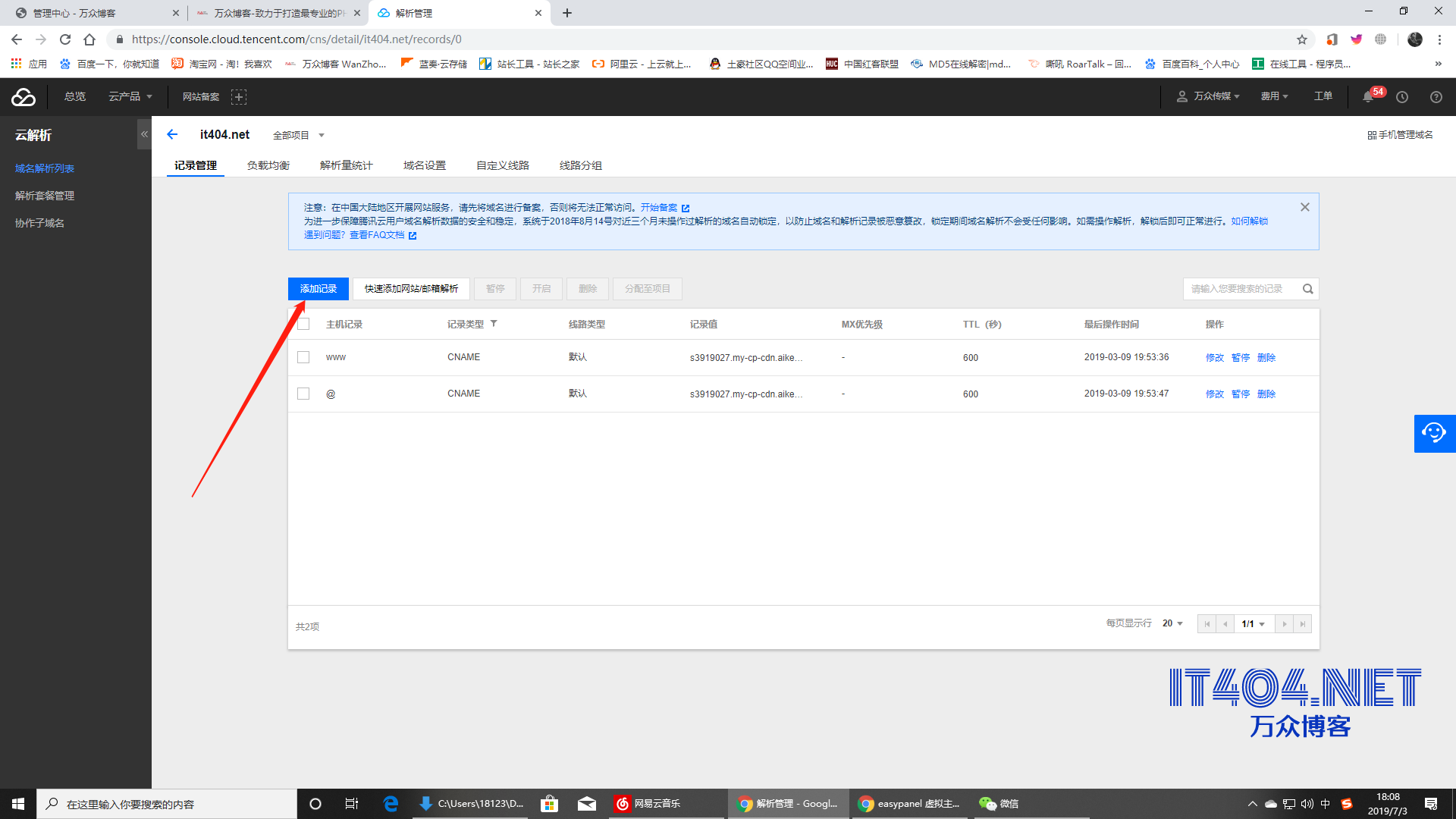Open the 工单 header menu item
Screen dimensions: 1456x819
(x=1323, y=96)
